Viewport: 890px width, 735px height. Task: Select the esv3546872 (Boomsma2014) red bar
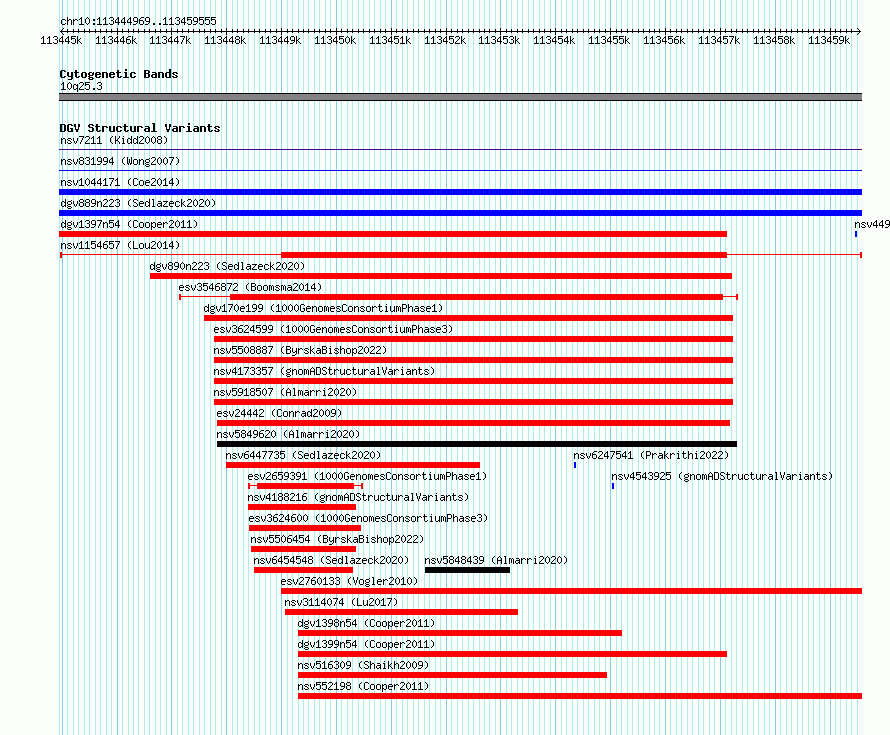[476, 297]
